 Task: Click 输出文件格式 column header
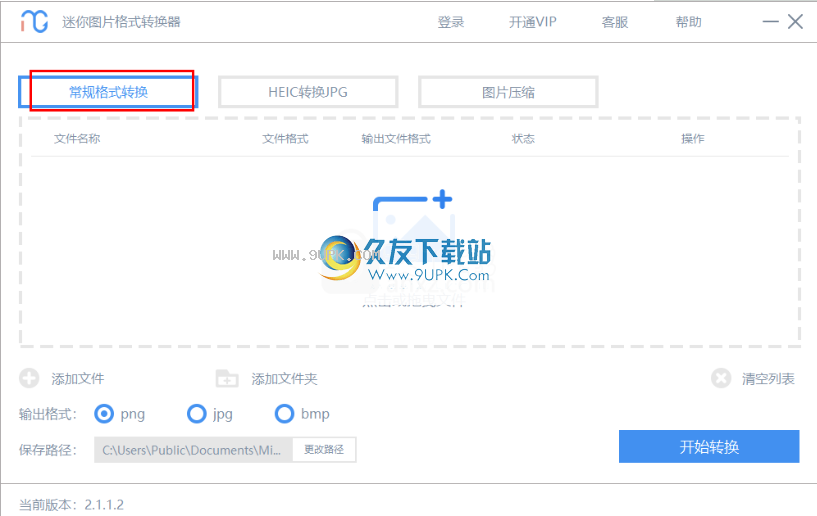coord(396,139)
